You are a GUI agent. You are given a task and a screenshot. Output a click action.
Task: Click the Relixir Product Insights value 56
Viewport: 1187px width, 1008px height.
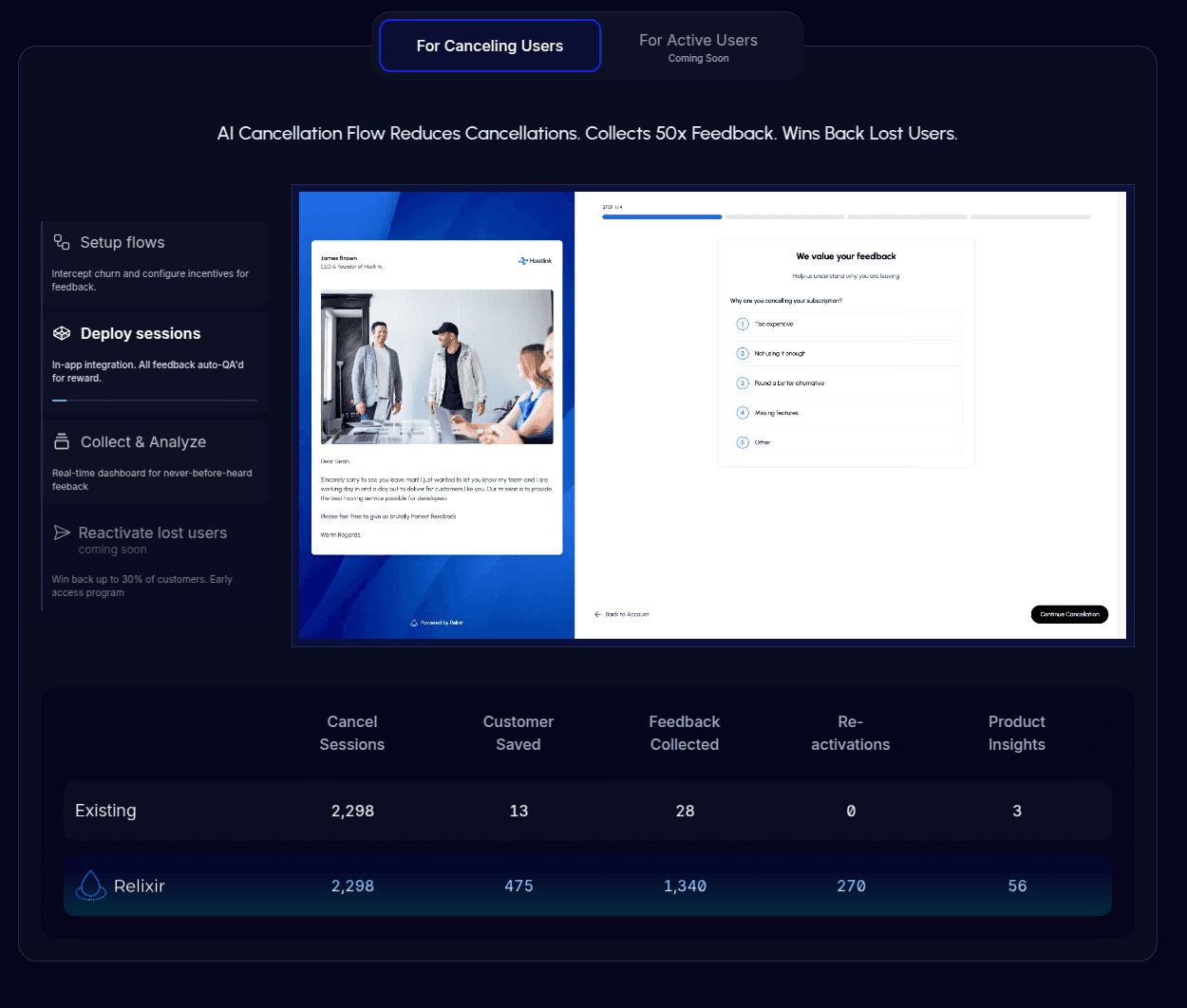tap(1017, 886)
